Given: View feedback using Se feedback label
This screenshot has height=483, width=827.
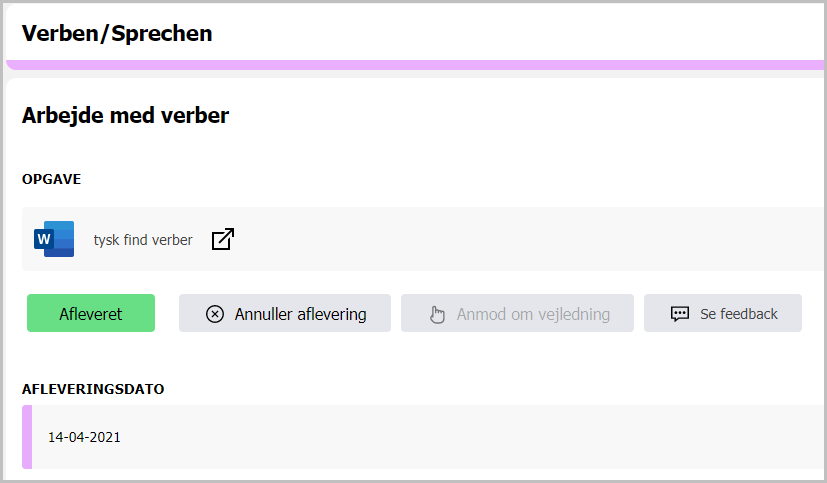Looking at the screenshot, I should tap(738, 314).
